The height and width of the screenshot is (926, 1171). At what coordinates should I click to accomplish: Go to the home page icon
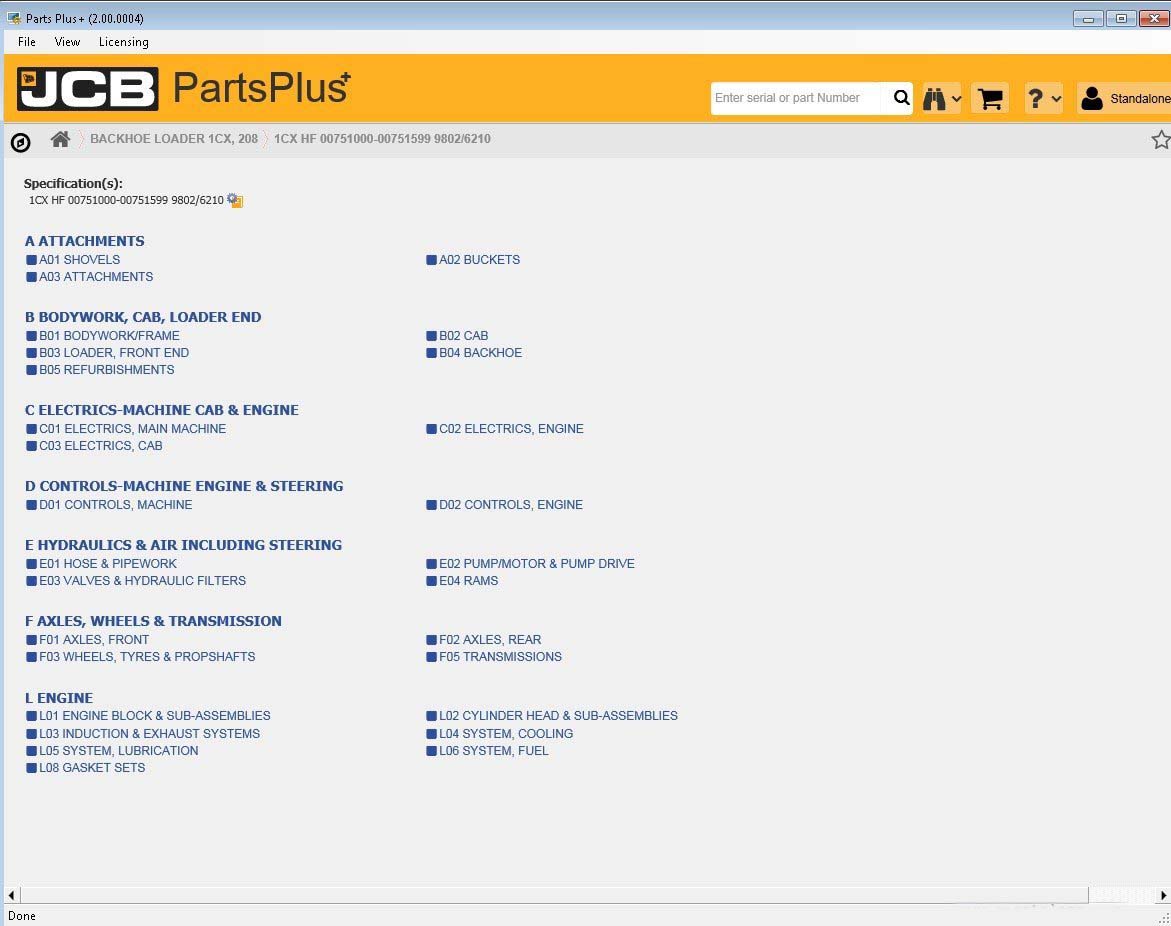click(x=60, y=139)
